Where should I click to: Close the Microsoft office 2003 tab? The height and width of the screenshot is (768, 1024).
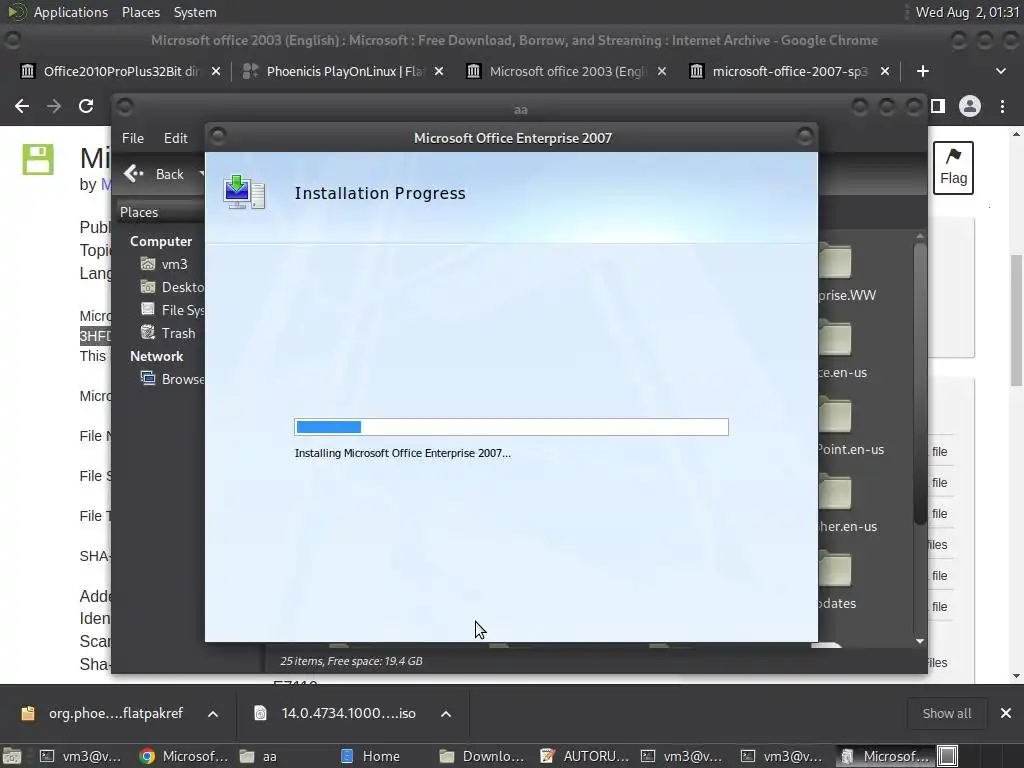(x=662, y=71)
